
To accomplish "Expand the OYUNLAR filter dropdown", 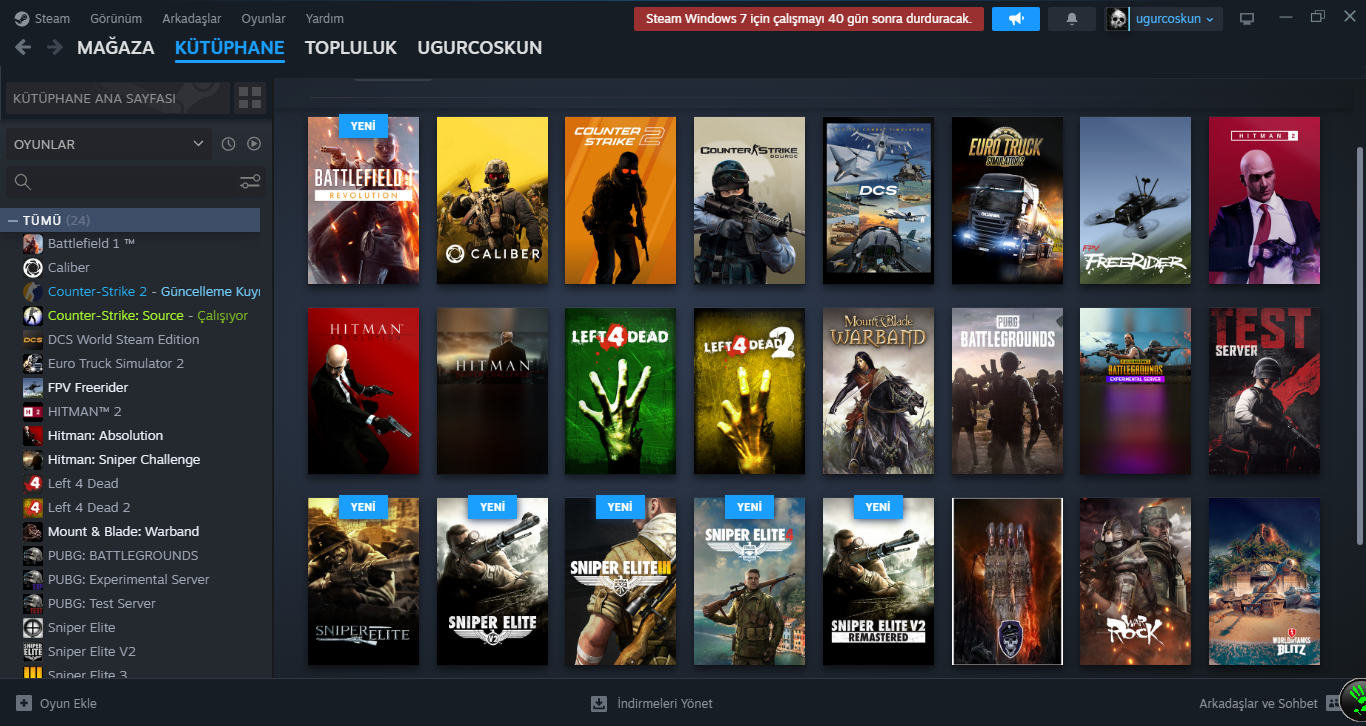I will point(108,144).
